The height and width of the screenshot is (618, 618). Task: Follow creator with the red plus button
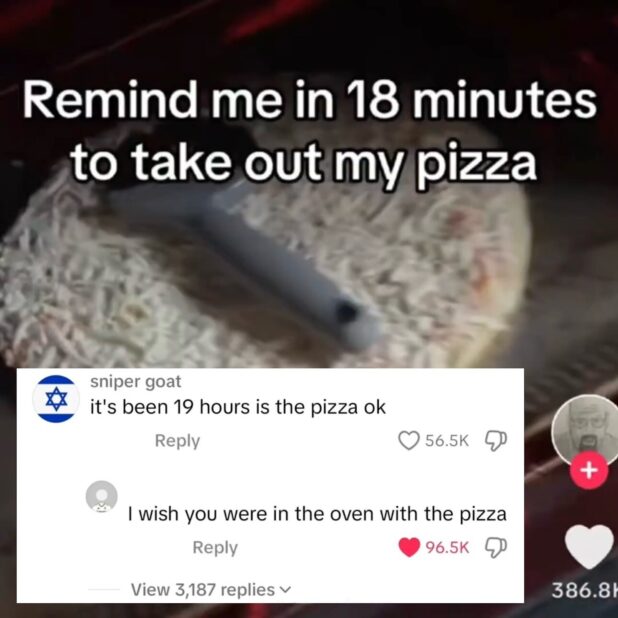coord(589,470)
